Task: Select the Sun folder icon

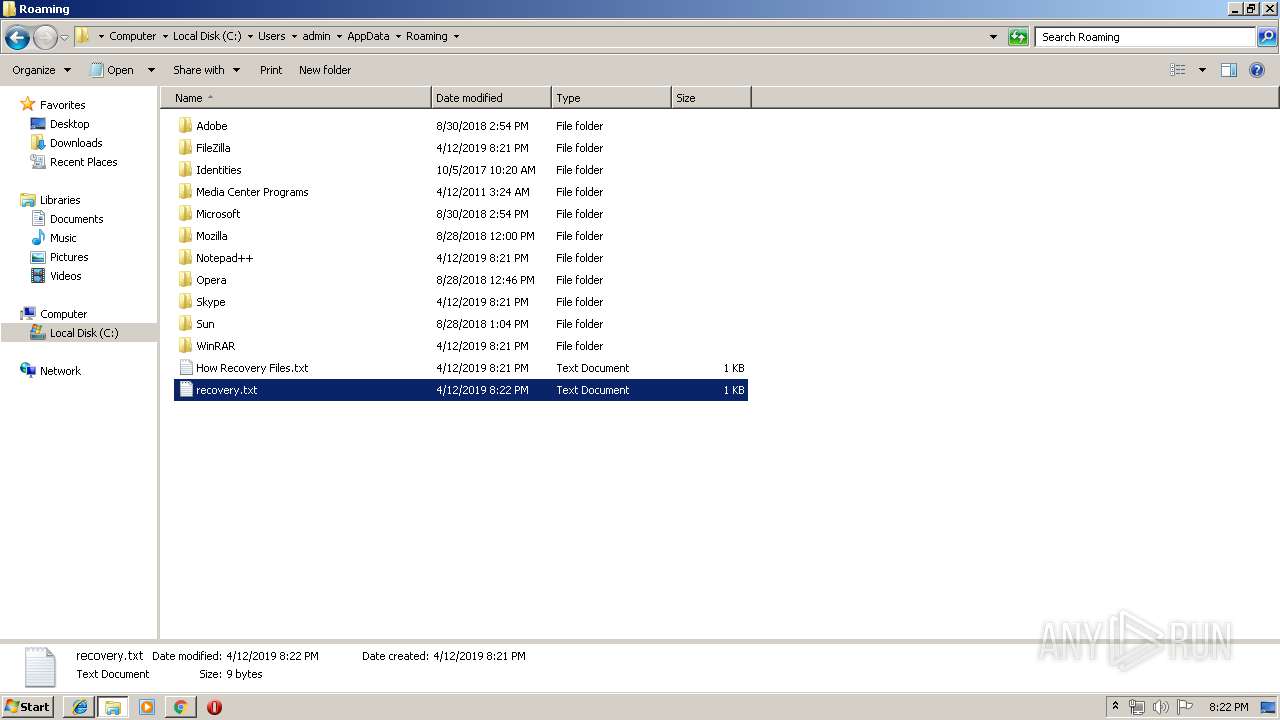Action: (x=185, y=324)
